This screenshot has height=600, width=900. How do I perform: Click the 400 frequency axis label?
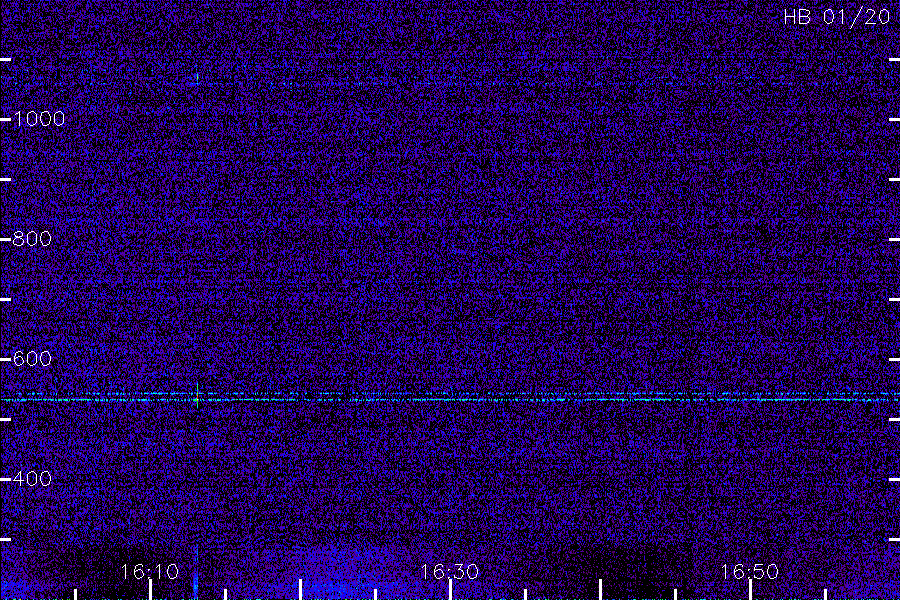[32, 479]
